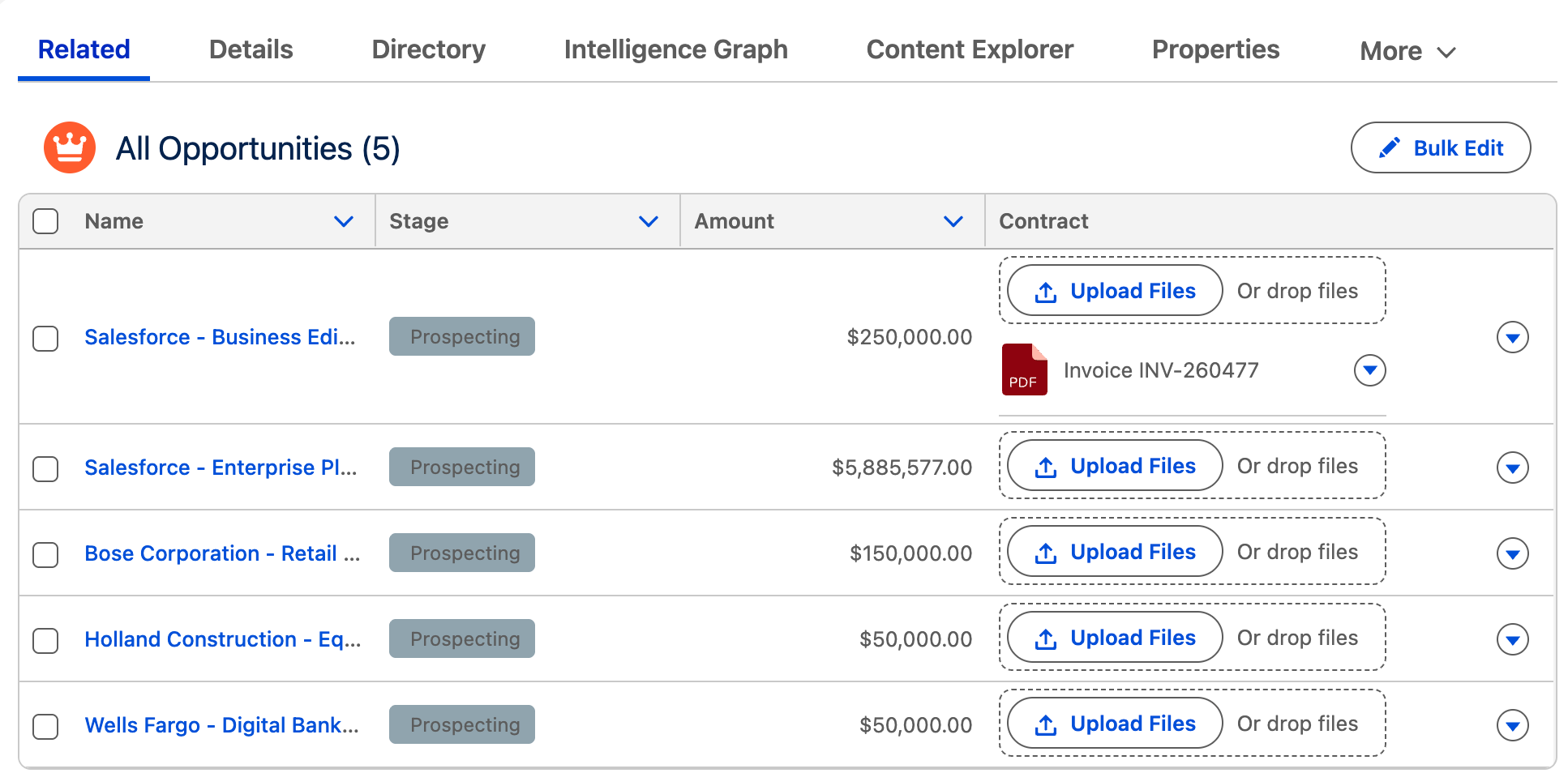Open the Salesforce - Business Edition opportunity link
Viewport: 1568px width, 773px height.
(x=220, y=337)
